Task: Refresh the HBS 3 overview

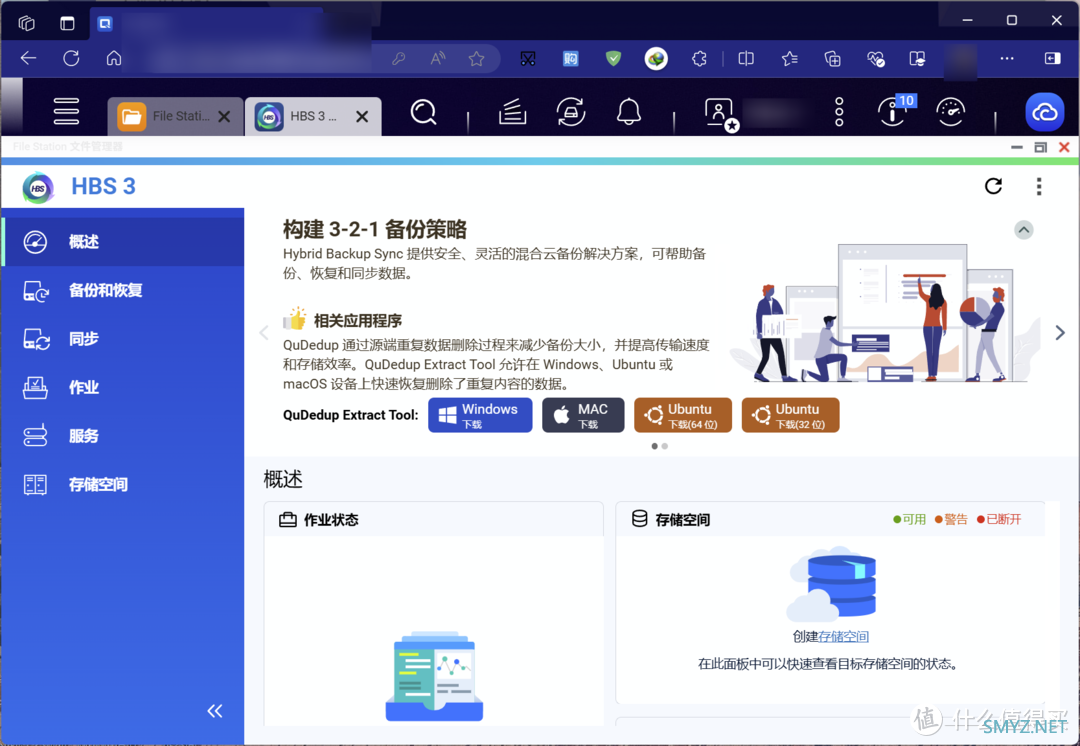Action: click(x=993, y=186)
